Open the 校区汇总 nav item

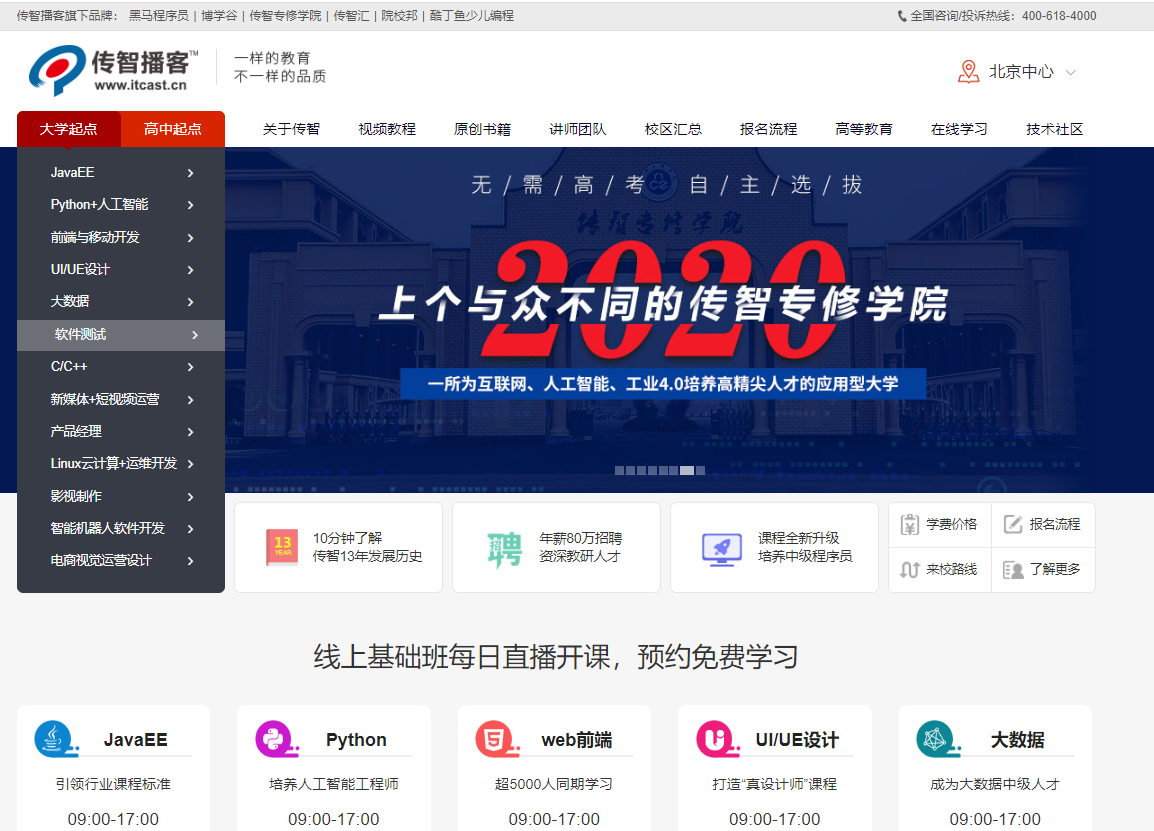[x=673, y=130]
